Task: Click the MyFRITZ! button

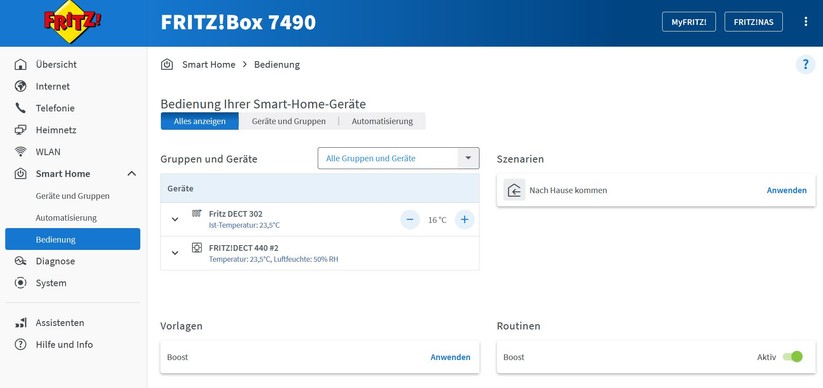Action: [x=689, y=22]
